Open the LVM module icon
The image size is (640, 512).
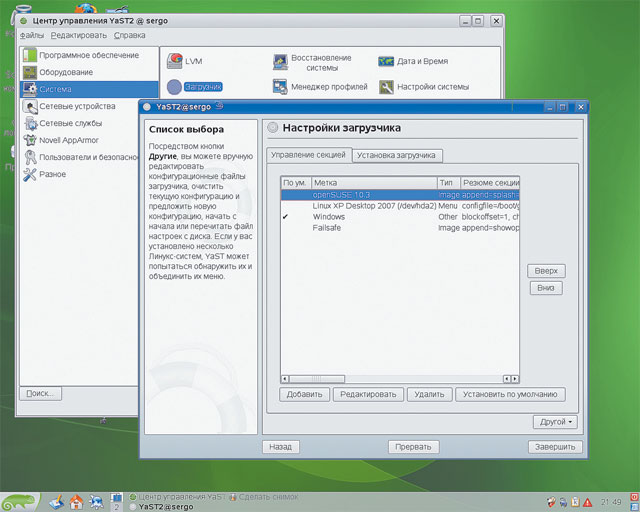(174, 61)
